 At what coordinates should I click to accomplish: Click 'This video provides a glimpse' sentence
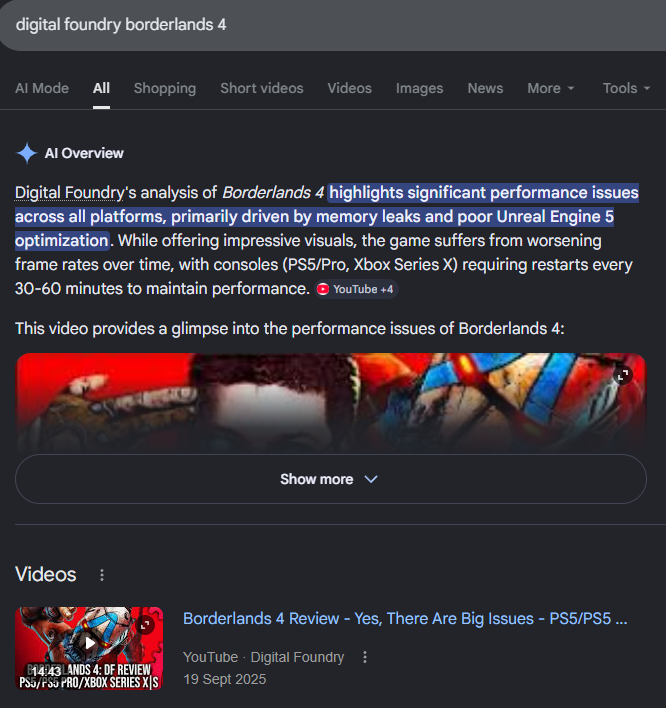289,328
